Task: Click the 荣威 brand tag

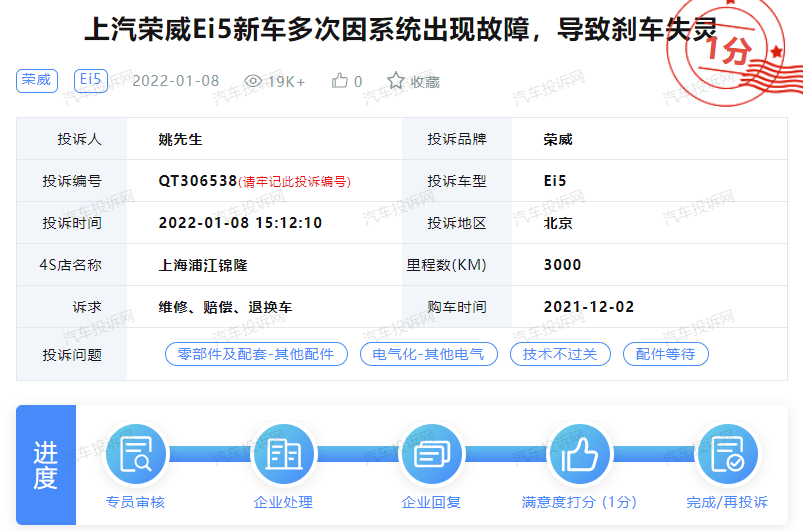Action: coord(37,80)
